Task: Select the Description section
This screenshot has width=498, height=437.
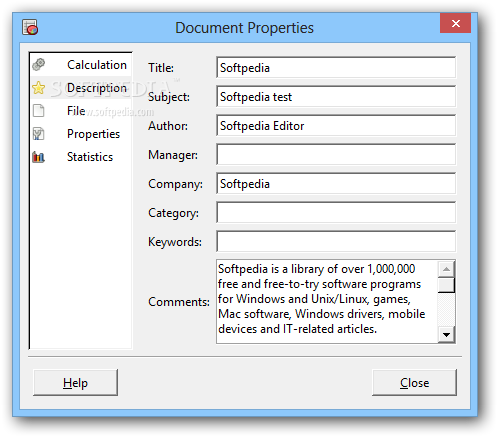Action: 81,88
